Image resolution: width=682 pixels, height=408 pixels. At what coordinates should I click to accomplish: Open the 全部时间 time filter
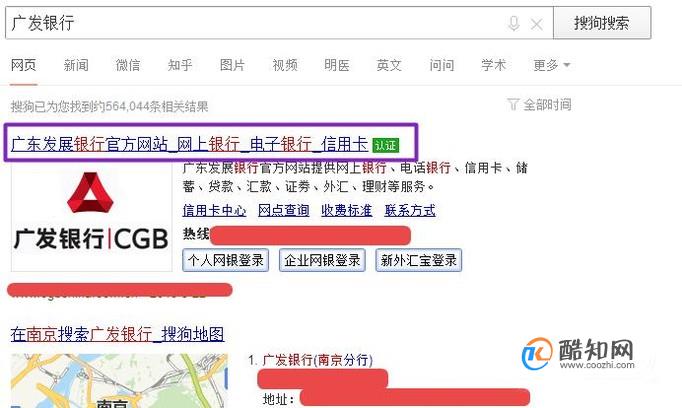pyautogui.click(x=539, y=104)
